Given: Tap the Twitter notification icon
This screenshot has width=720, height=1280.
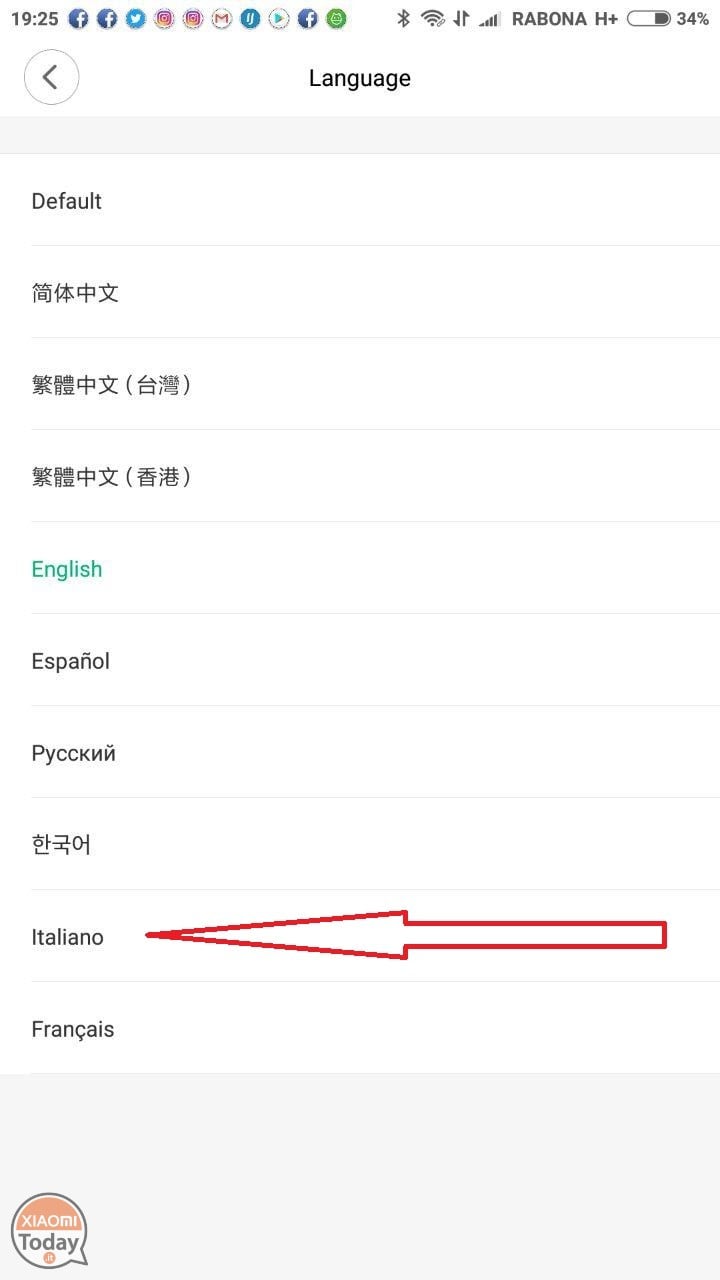Looking at the screenshot, I should coord(136,18).
